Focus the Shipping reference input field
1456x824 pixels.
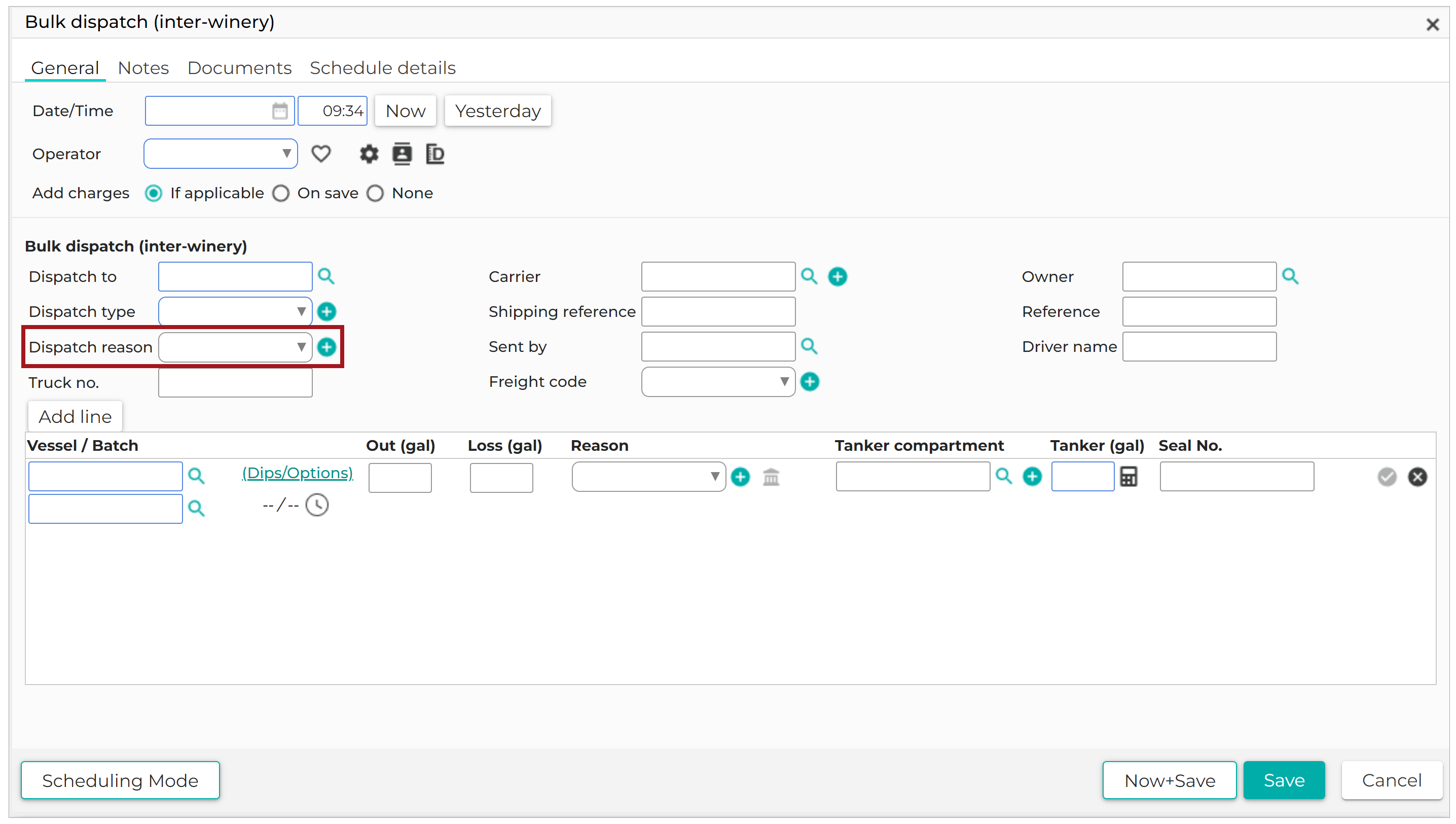(x=718, y=312)
